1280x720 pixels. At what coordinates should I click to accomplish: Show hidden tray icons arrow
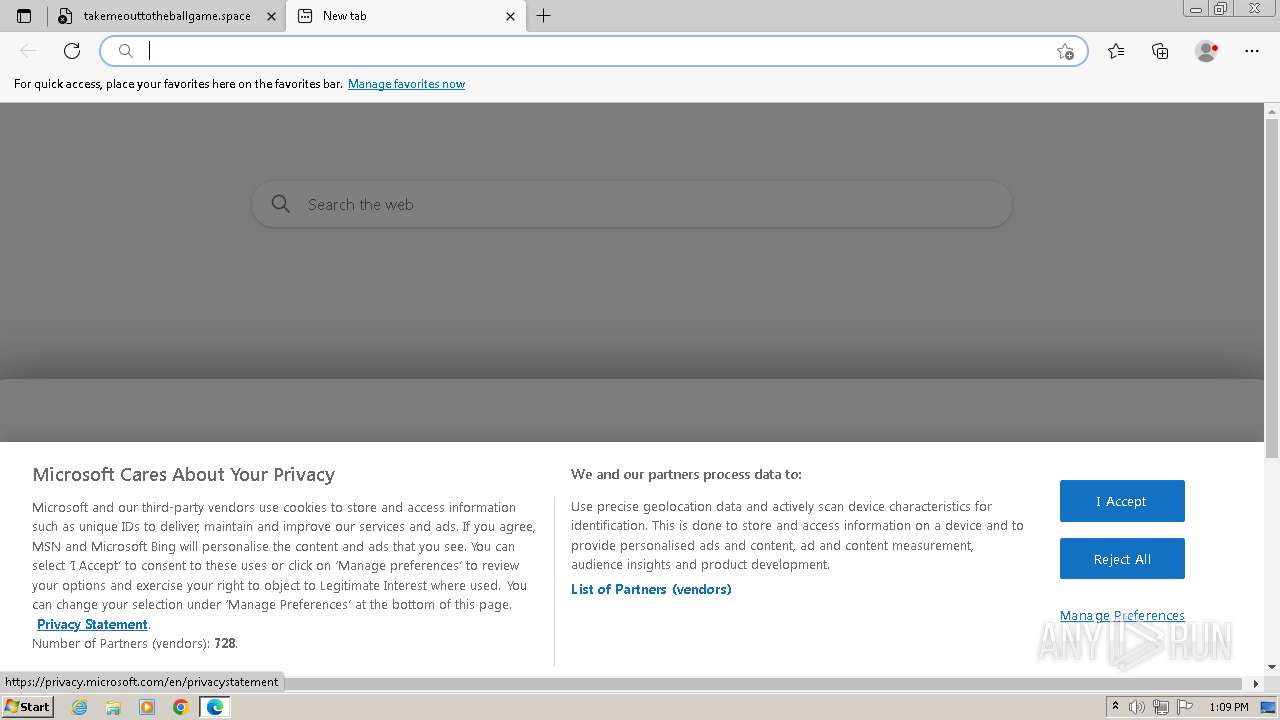click(x=1116, y=707)
